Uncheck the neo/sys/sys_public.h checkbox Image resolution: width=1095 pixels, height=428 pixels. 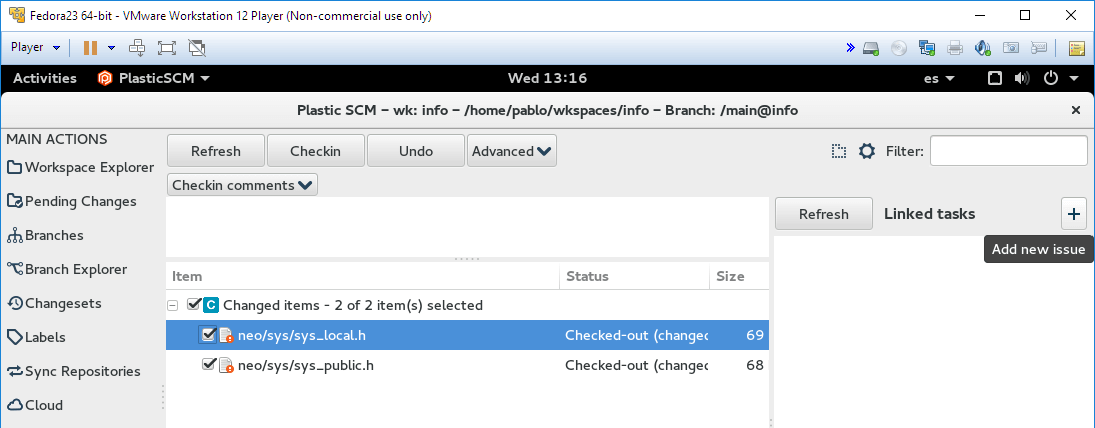[x=208, y=364]
